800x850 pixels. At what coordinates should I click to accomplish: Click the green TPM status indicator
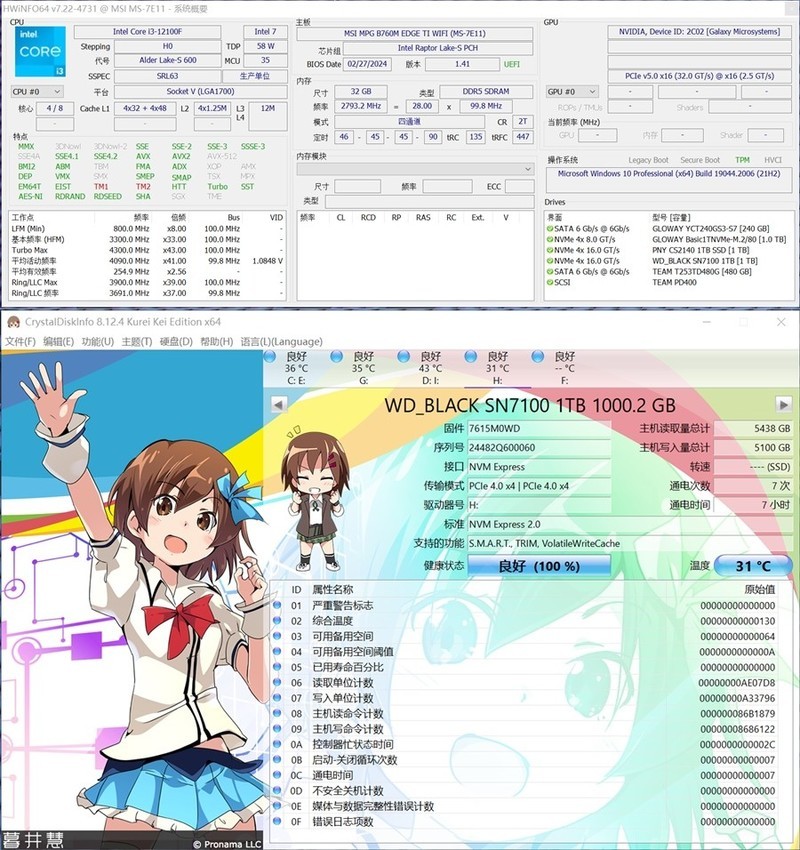pos(742,160)
